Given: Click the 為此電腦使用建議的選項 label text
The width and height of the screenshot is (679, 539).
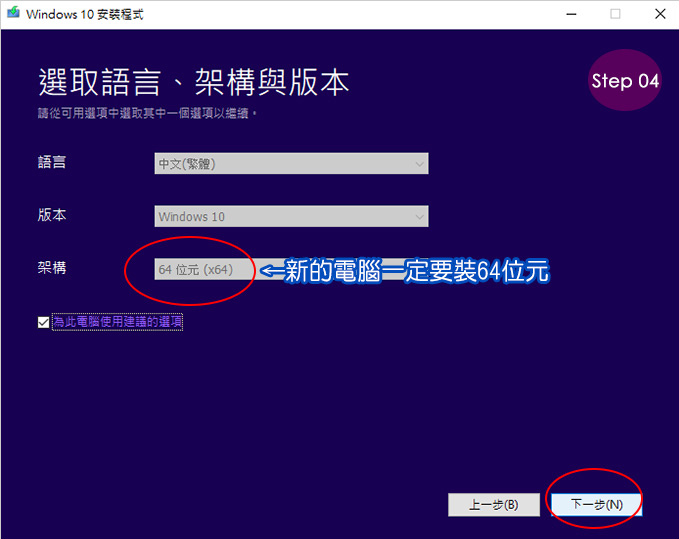Looking at the screenshot, I should click(x=117, y=322).
